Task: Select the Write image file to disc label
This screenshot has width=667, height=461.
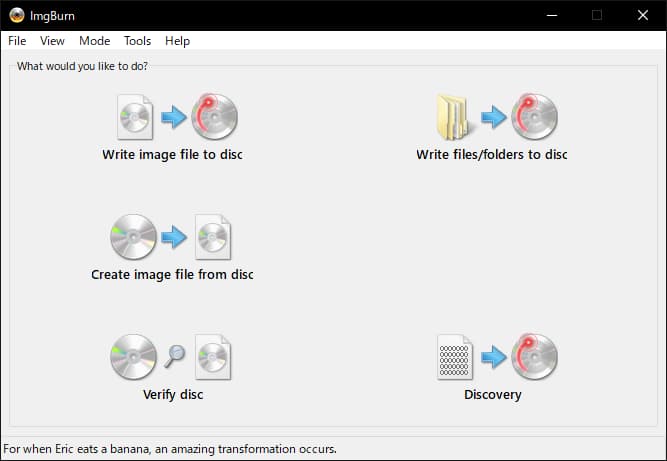Action: click(172, 154)
